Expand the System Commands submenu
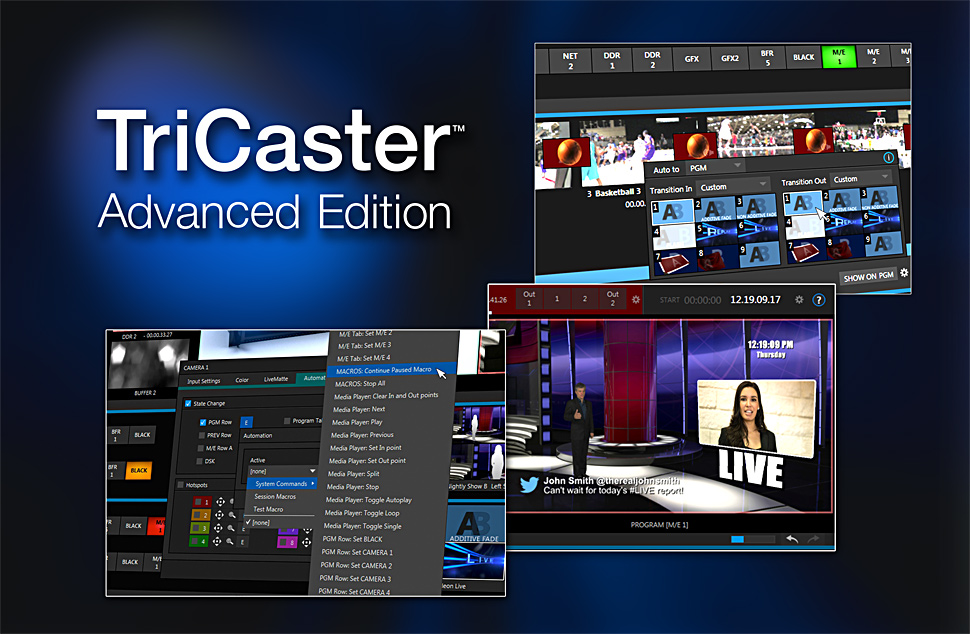 click(x=284, y=484)
